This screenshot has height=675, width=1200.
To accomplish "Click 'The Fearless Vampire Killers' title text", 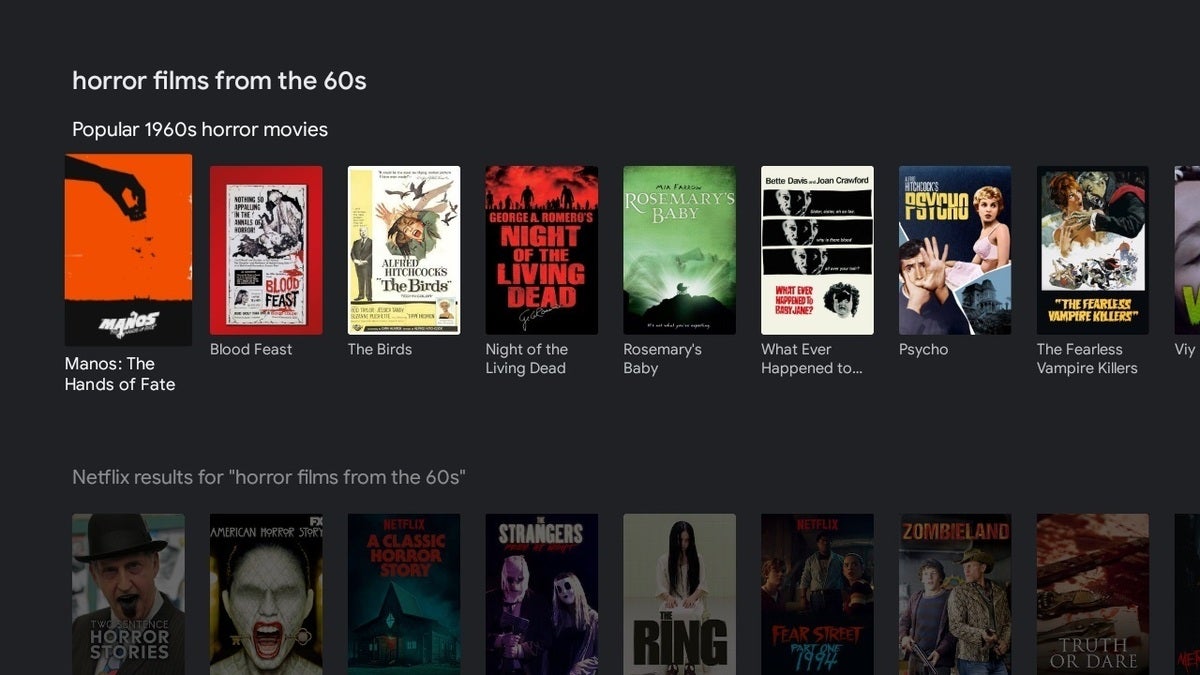I will coord(1088,359).
